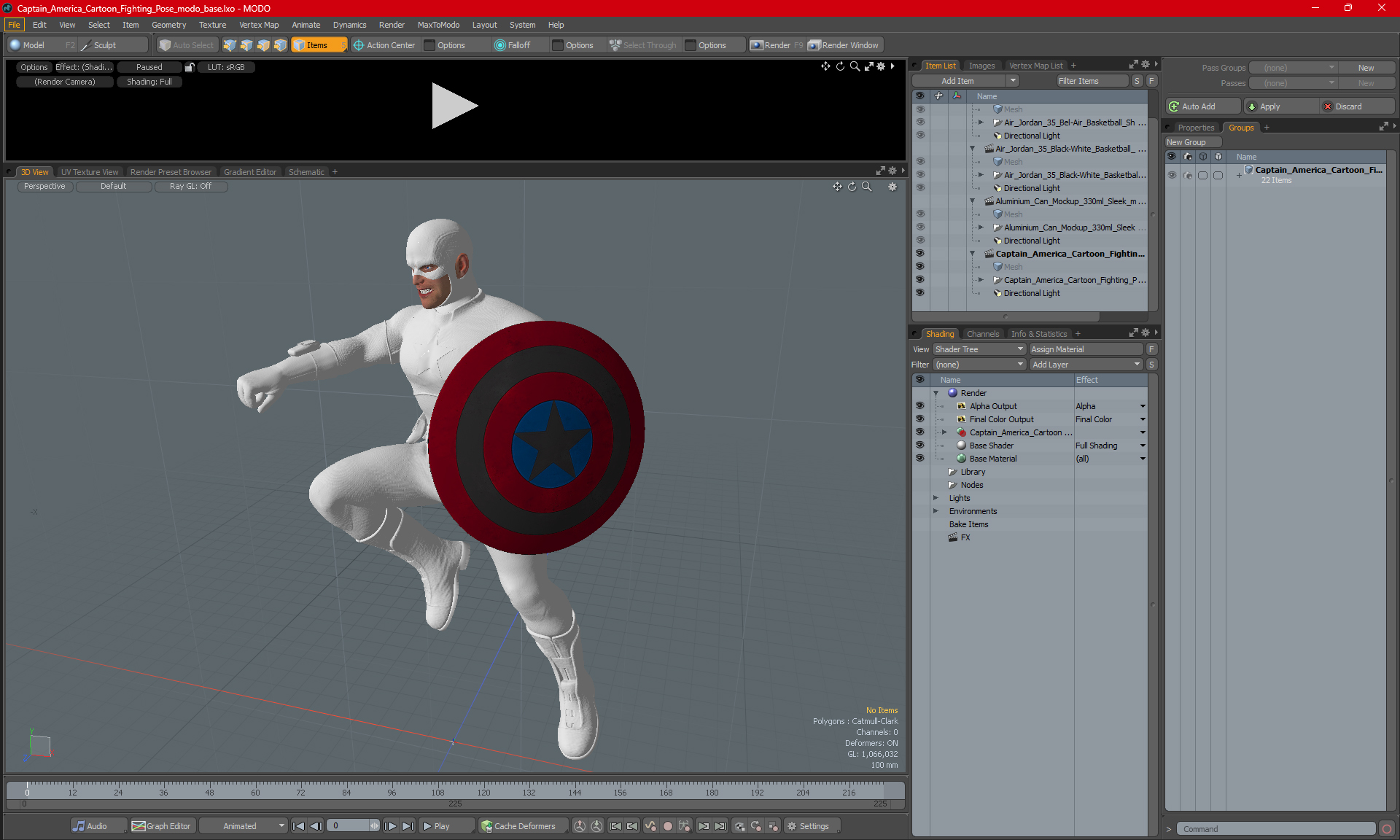Screen dimensions: 1400x840
Task: Toggle the preview lock icon next to Paused
Action: coord(190,67)
